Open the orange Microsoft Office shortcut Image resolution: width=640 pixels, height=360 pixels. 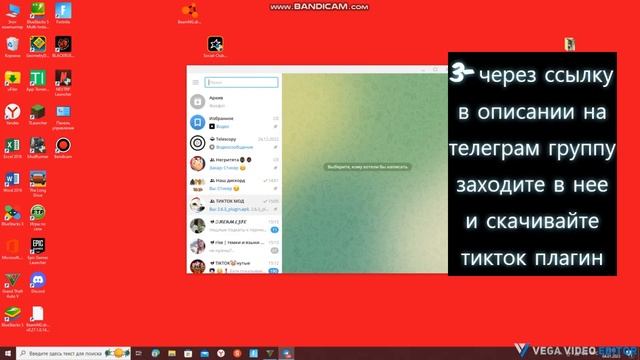pyautogui.click(x=12, y=249)
